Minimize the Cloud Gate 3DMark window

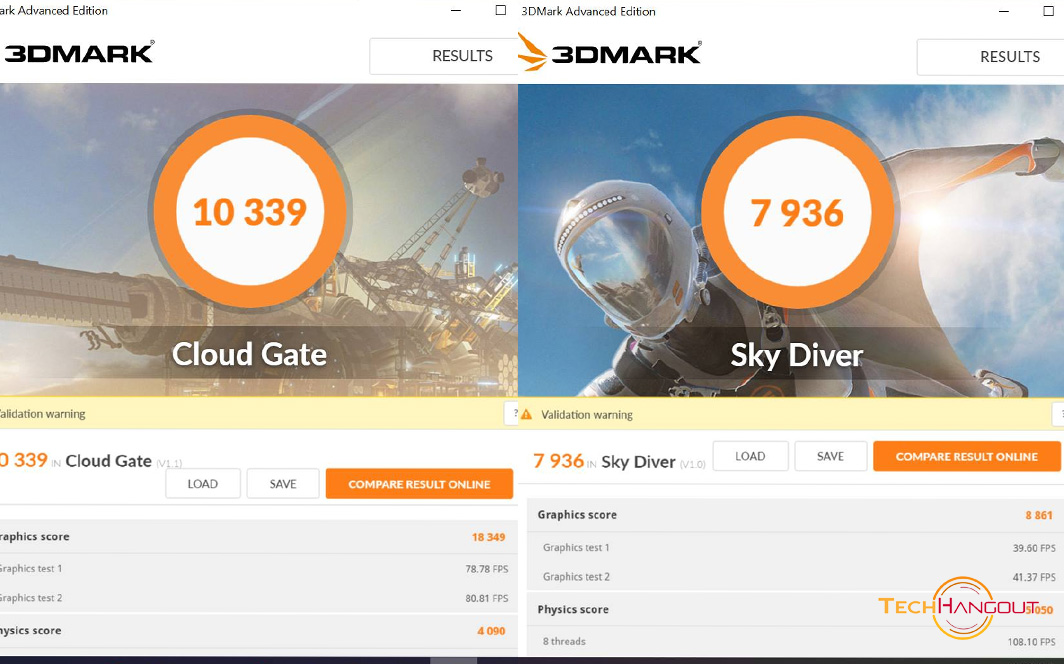click(456, 10)
